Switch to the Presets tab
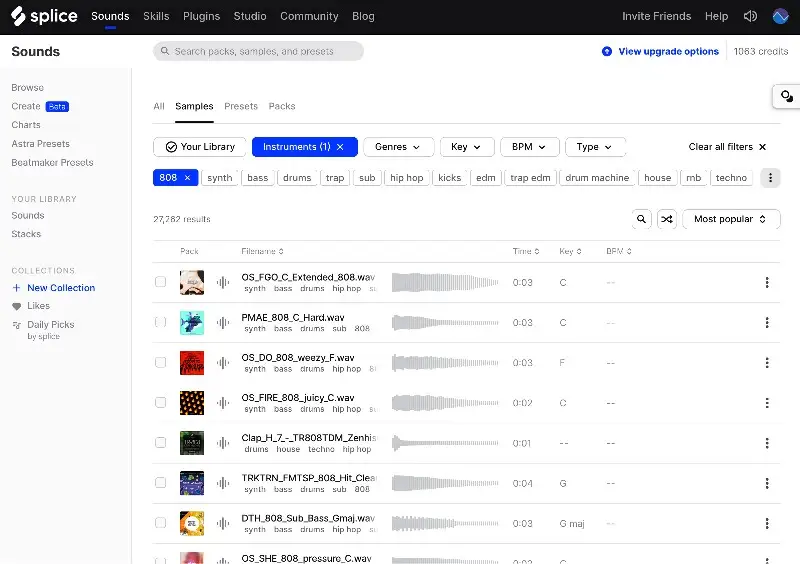The height and width of the screenshot is (564, 800). [x=241, y=106]
